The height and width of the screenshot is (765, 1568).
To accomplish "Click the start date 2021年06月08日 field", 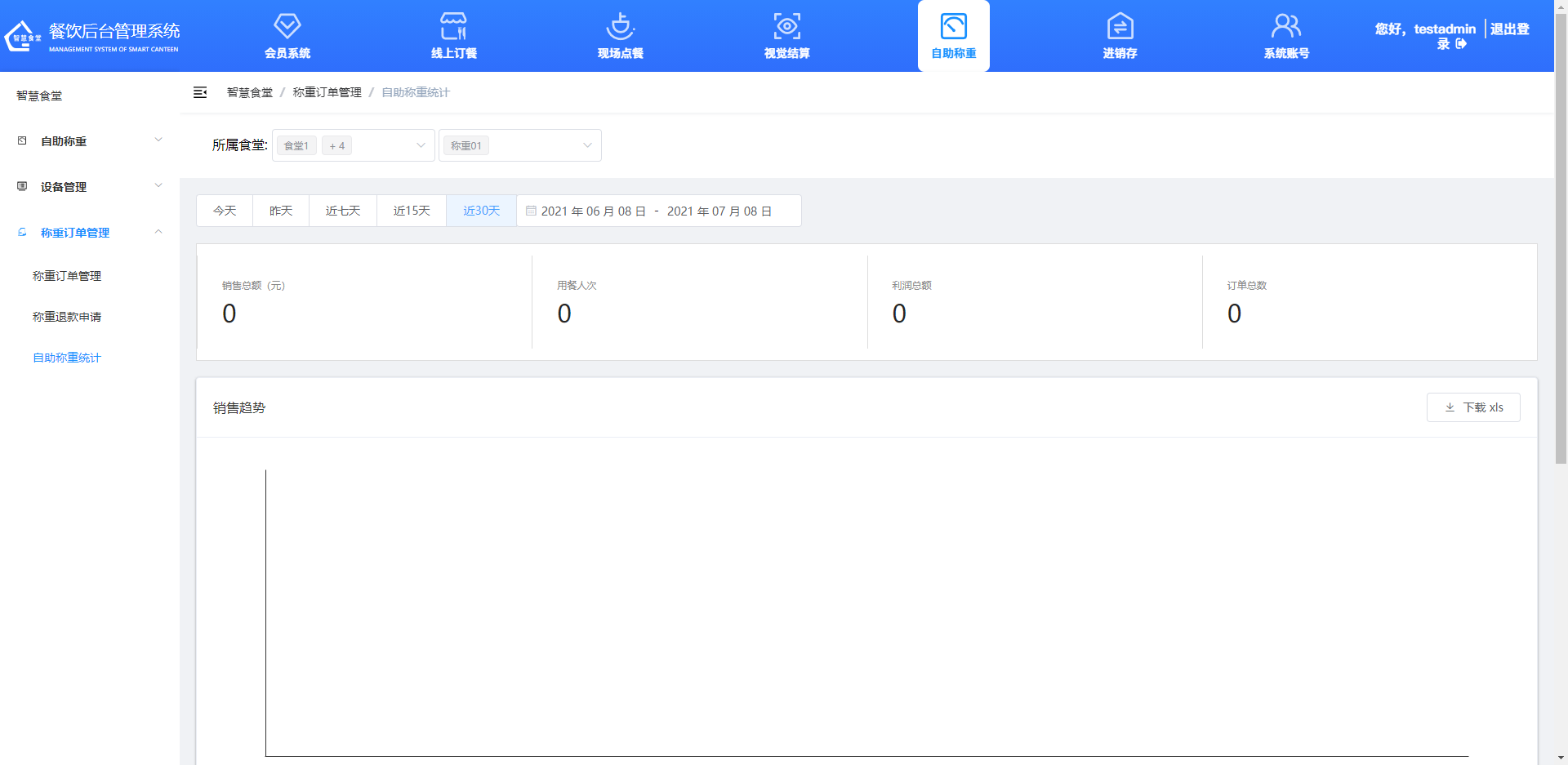I will coord(594,211).
